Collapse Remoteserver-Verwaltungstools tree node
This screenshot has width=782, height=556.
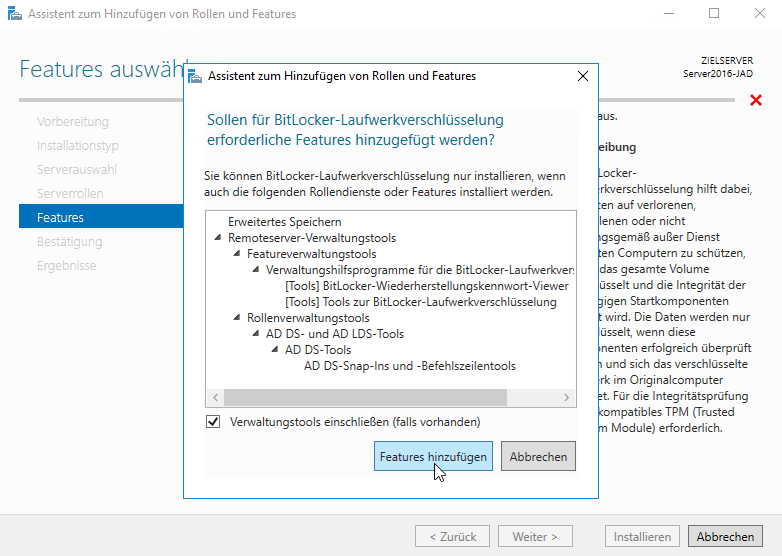[218, 238]
